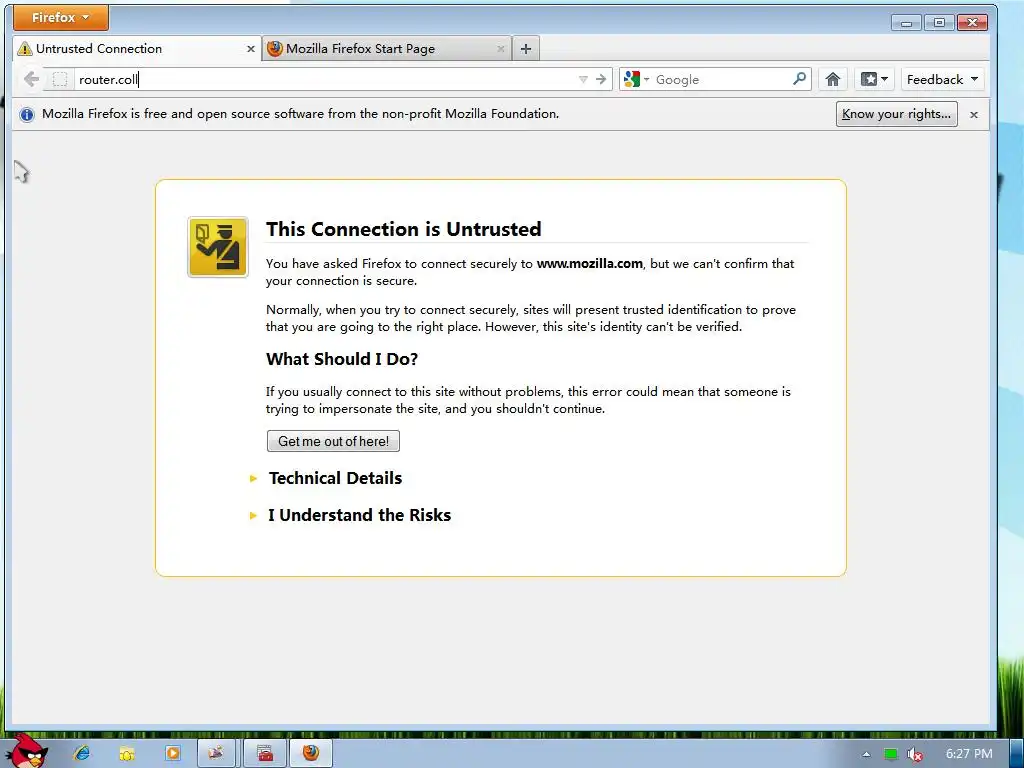Go back with the back arrow
1024x768 pixels.
[x=31, y=80]
